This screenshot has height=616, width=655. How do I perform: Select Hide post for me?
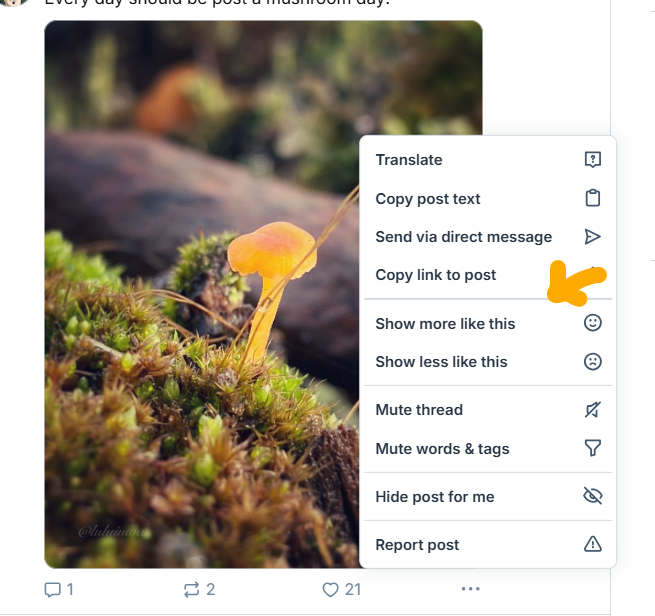point(435,497)
